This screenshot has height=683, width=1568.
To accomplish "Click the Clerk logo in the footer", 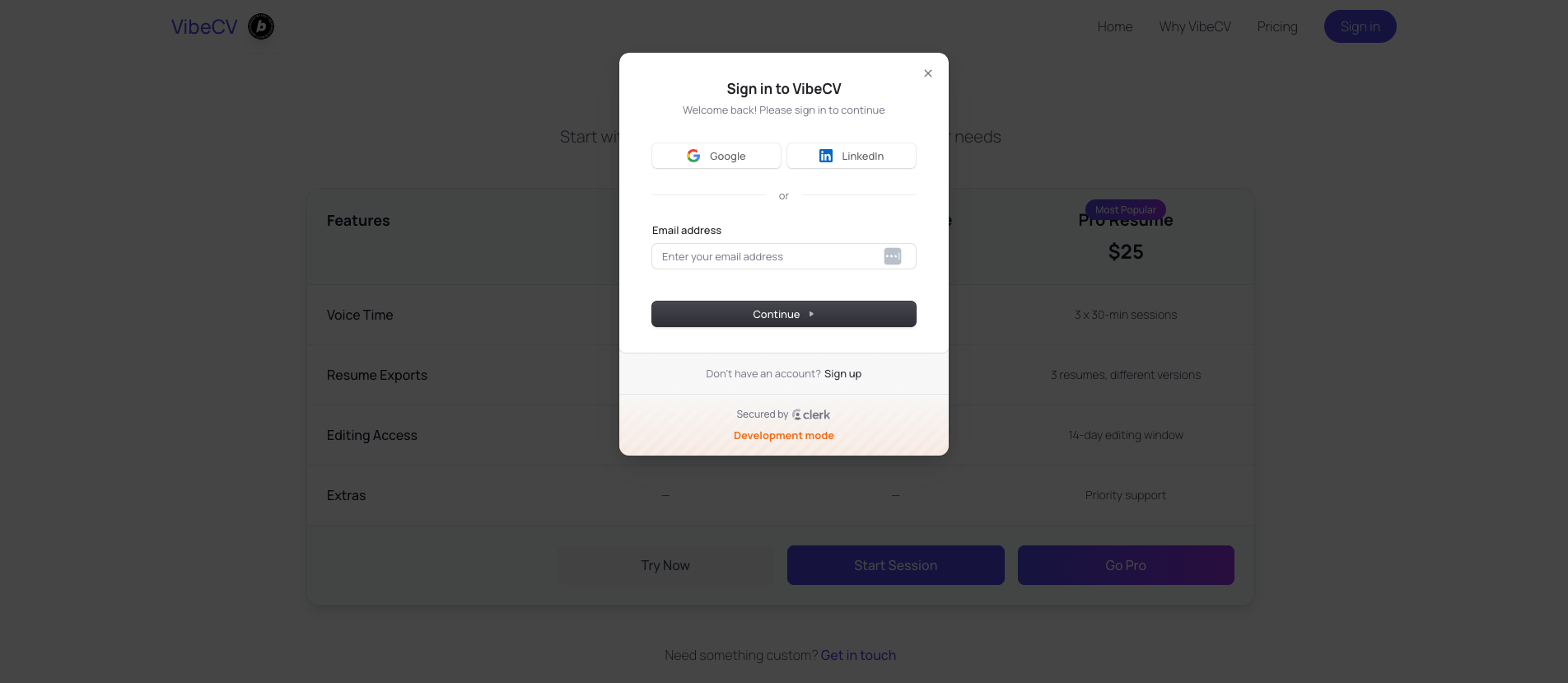I will pos(811,414).
